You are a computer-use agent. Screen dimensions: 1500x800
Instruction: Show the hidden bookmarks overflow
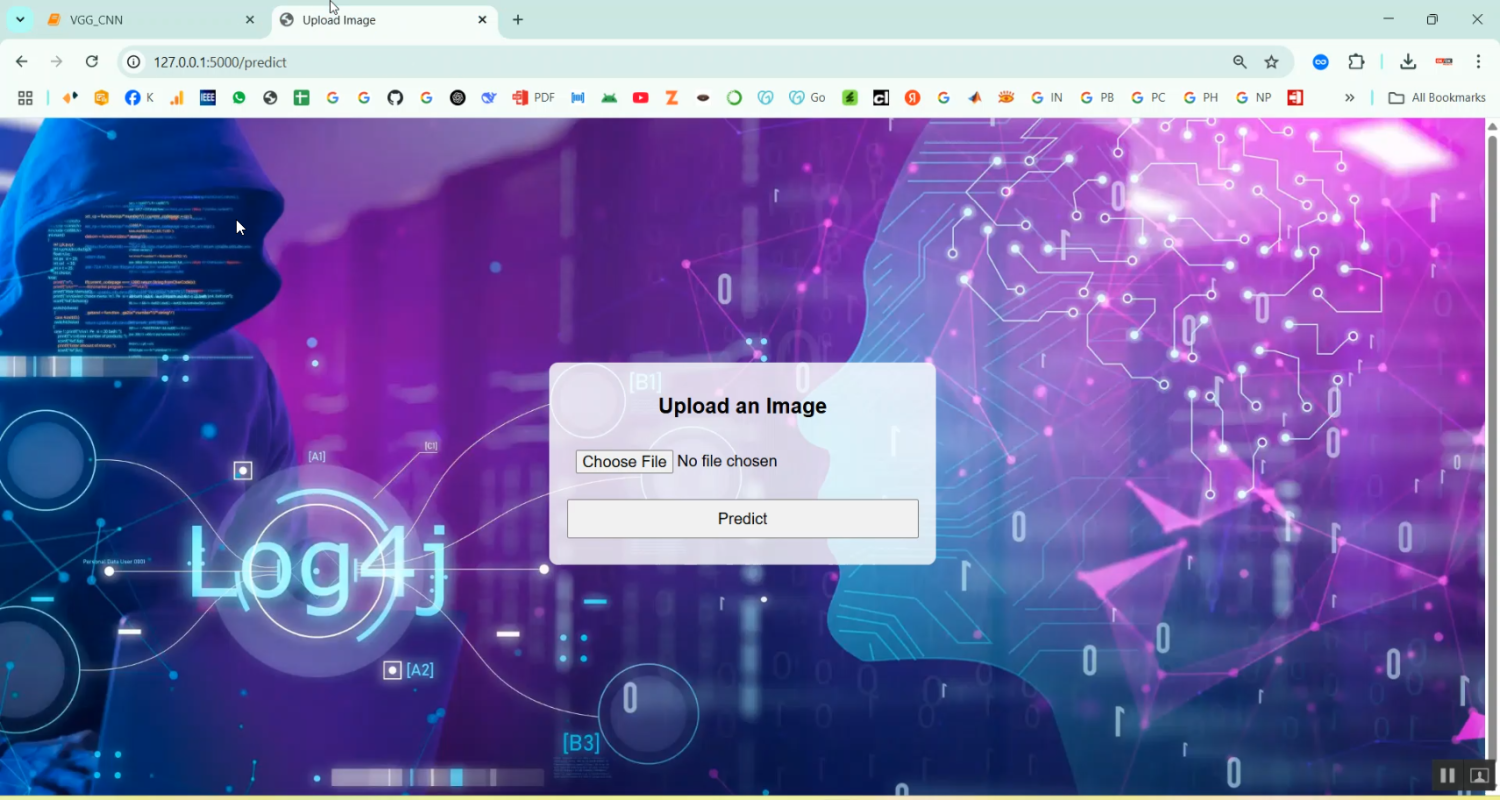click(x=1350, y=98)
